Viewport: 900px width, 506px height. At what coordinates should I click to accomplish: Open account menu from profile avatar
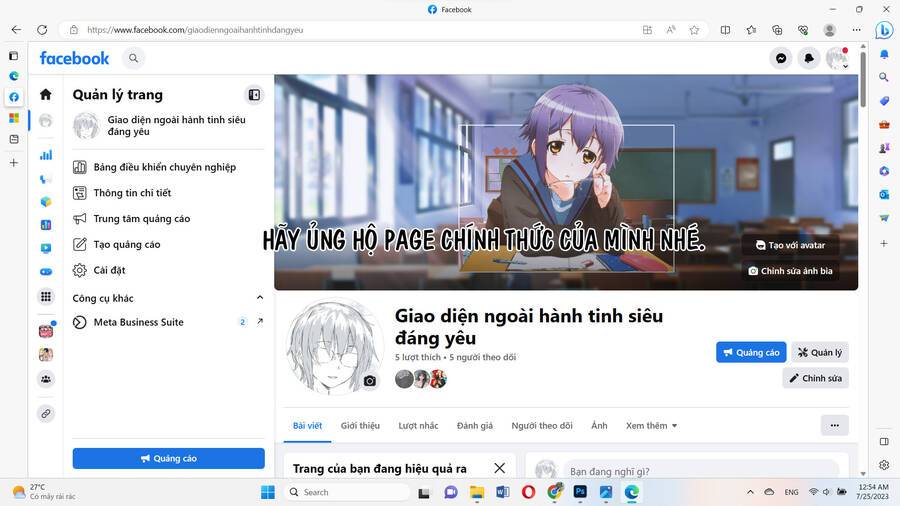click(837, 58)
